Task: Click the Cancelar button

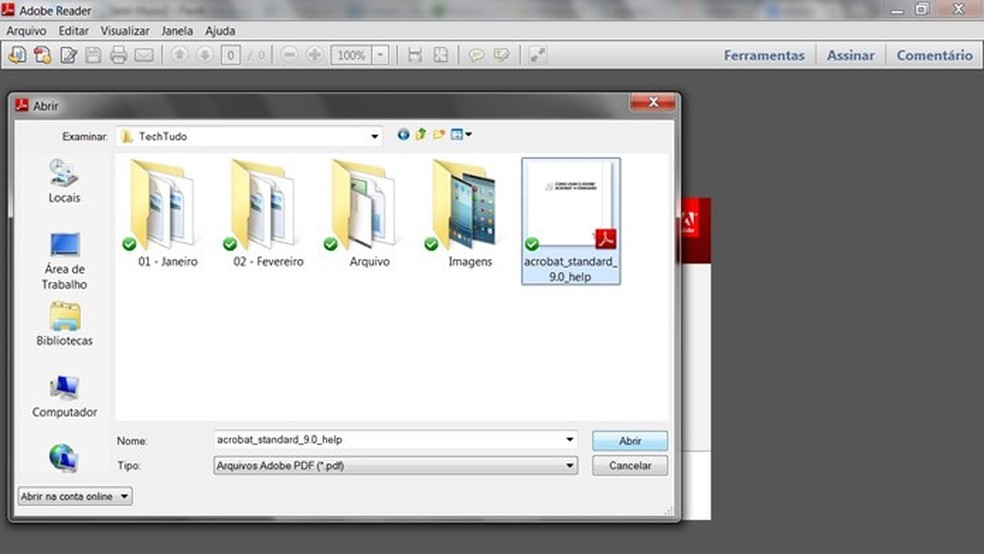Action: point(629,466)
